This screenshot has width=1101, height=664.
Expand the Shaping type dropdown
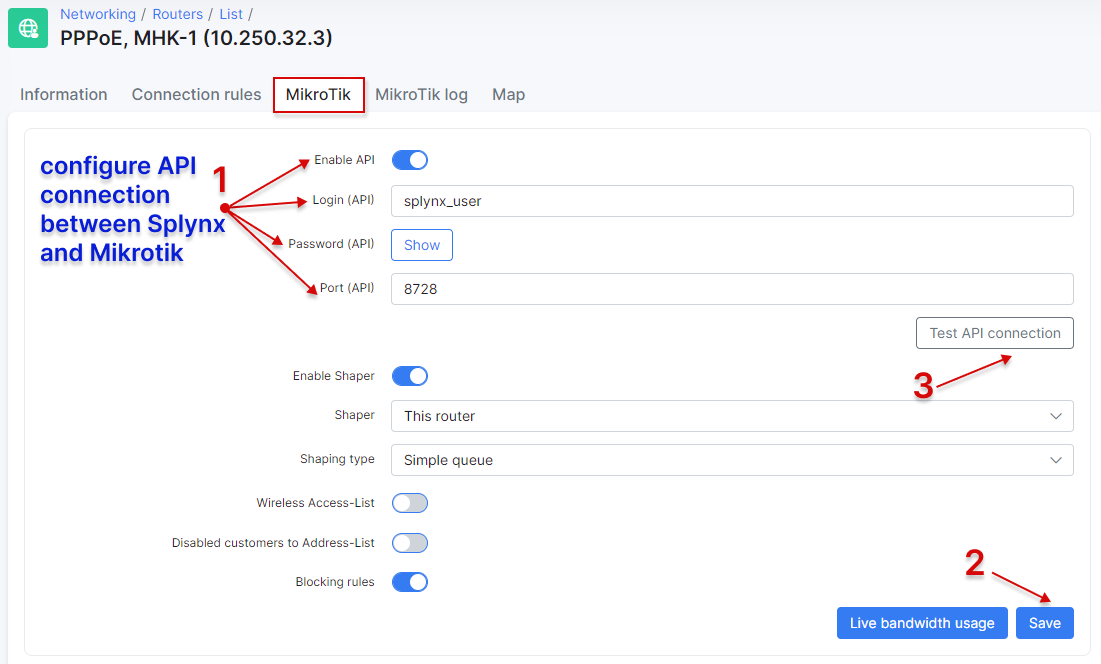point(732,459)
